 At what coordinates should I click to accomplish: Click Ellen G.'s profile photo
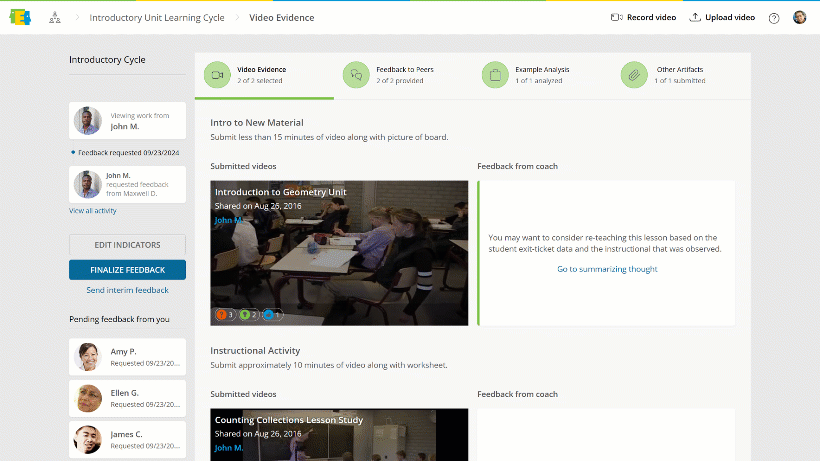88,398
